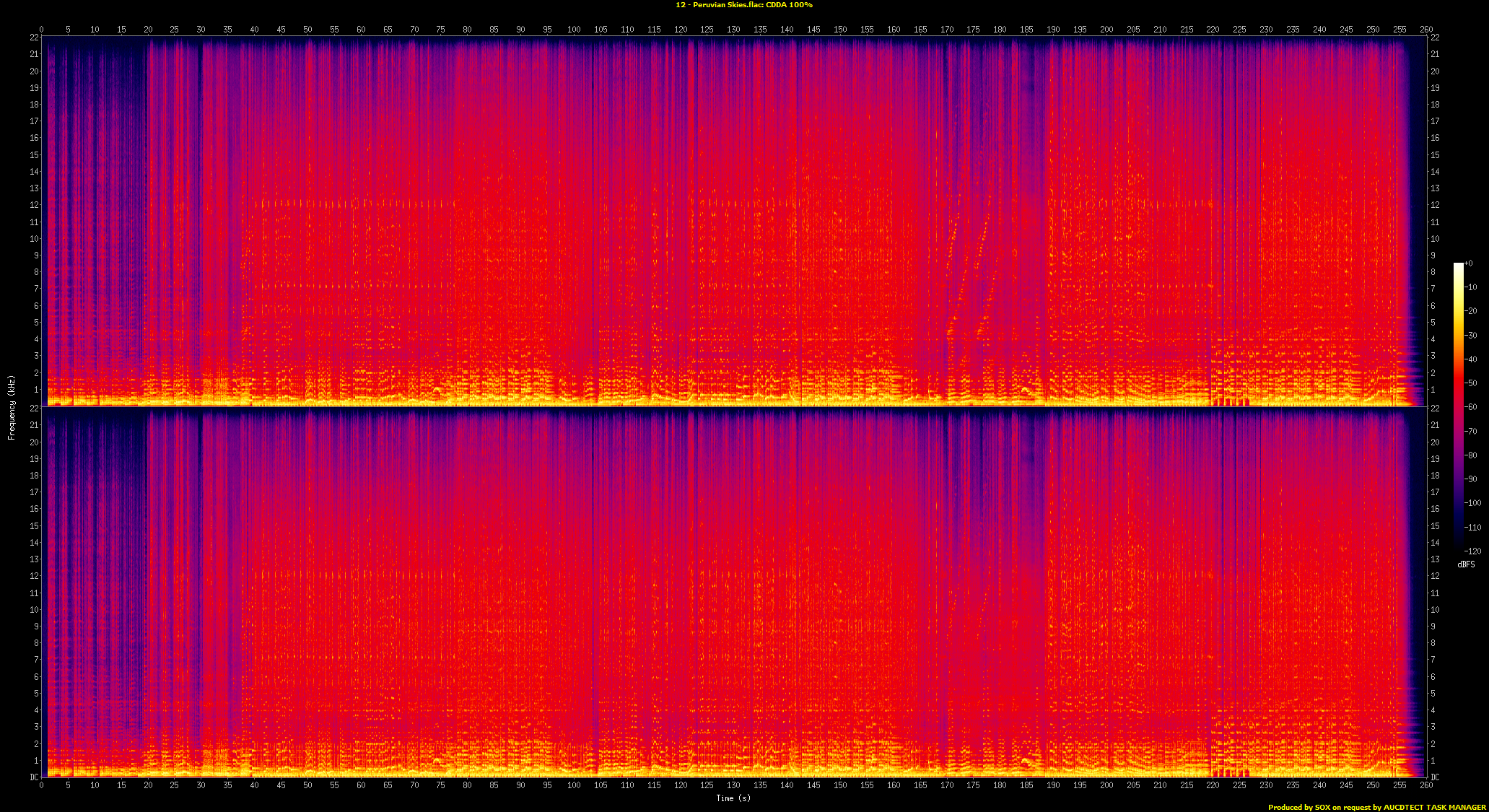Click the -60 value on dB scale
Screen dimensions: 1489x812
[1471, 407]
